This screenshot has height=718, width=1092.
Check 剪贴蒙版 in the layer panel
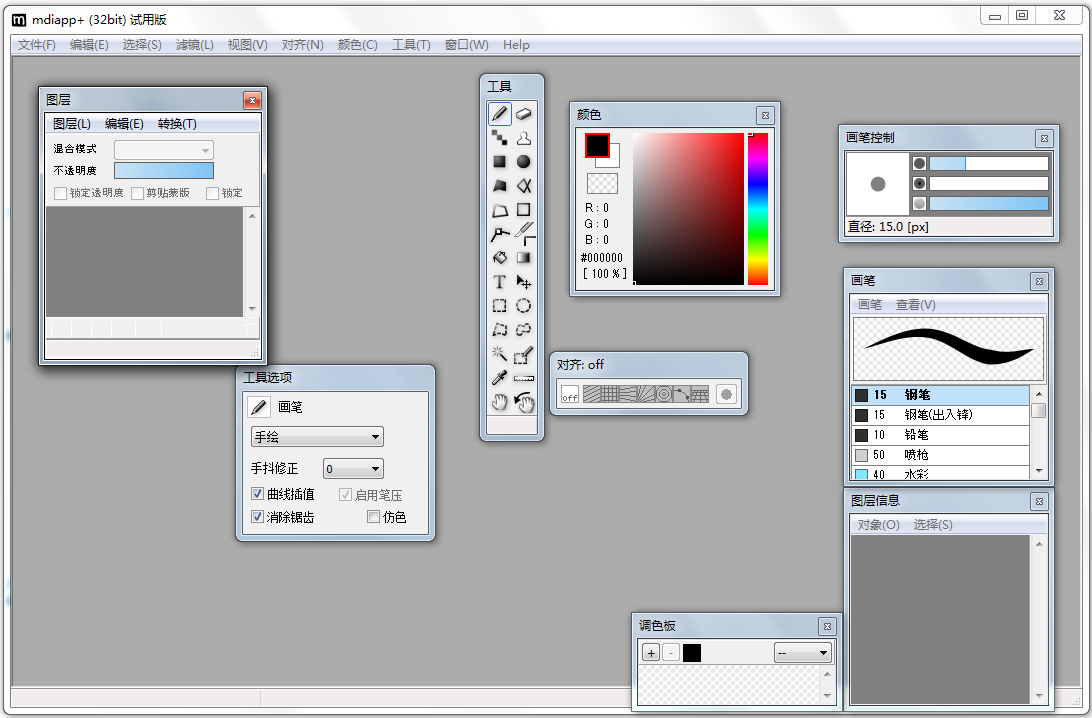click(137, 193)
